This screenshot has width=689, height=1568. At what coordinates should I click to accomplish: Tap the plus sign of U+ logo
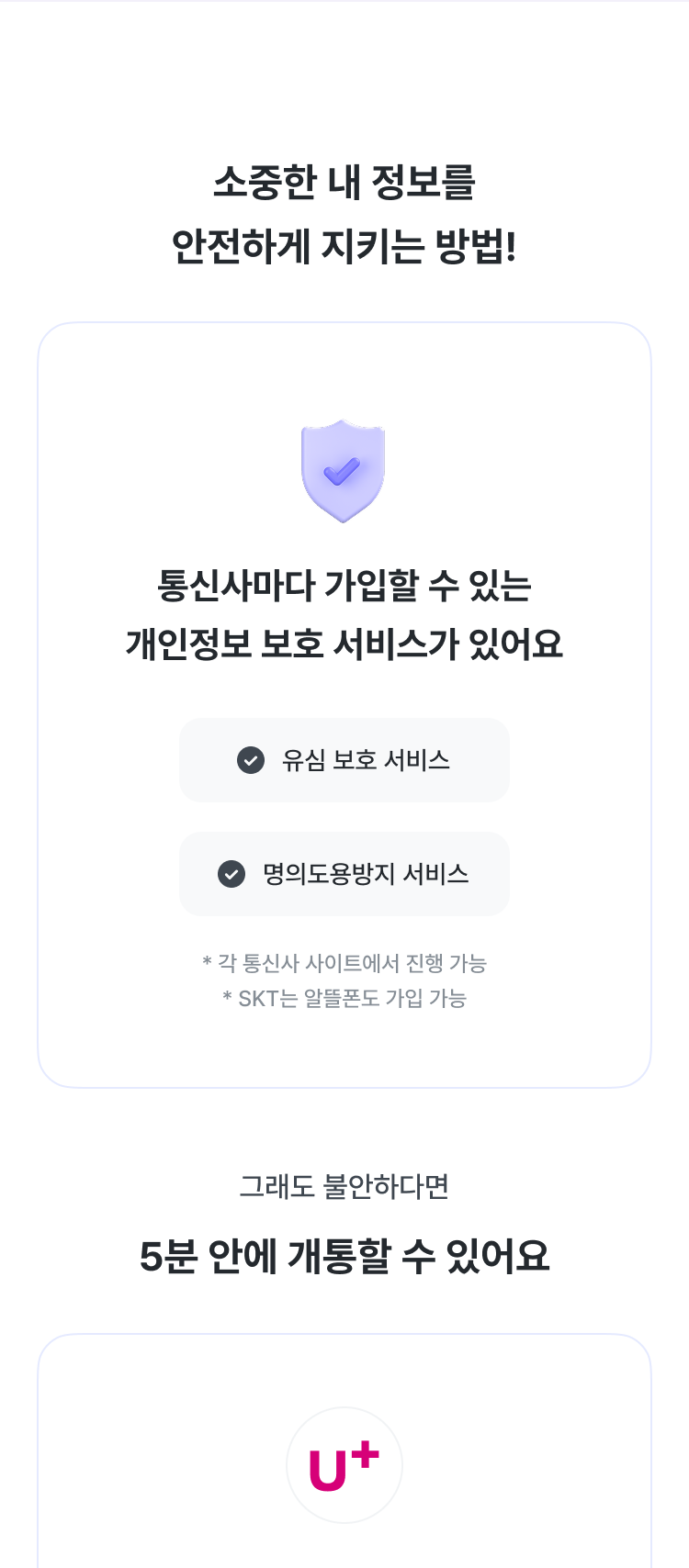click(364, 1455)
